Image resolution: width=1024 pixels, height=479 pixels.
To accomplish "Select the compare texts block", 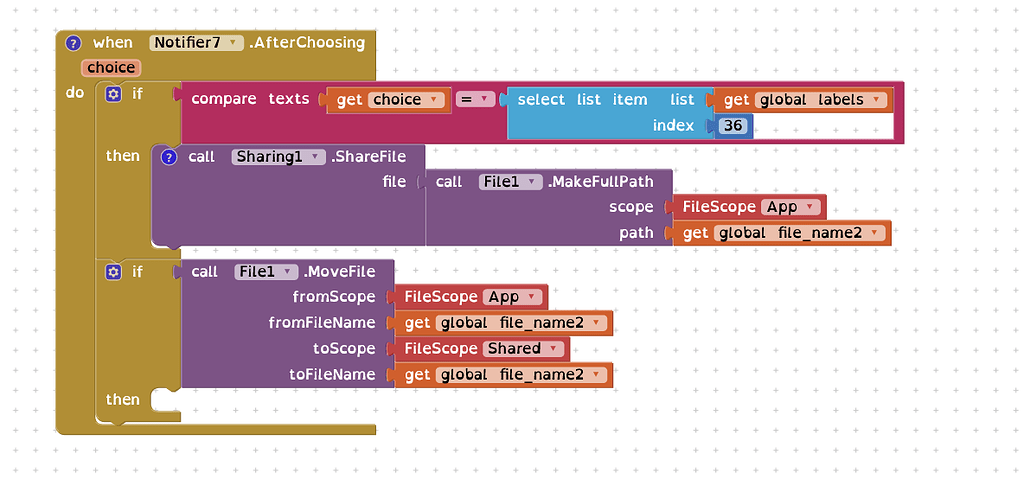I will (x=249, y=100).
